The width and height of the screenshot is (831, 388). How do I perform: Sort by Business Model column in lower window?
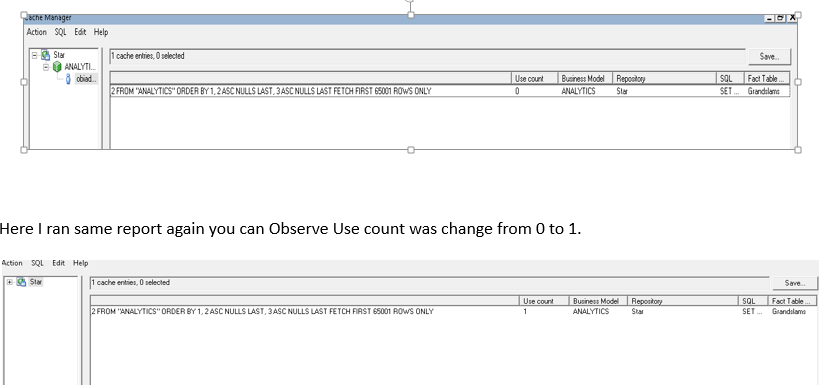(598, 301)
